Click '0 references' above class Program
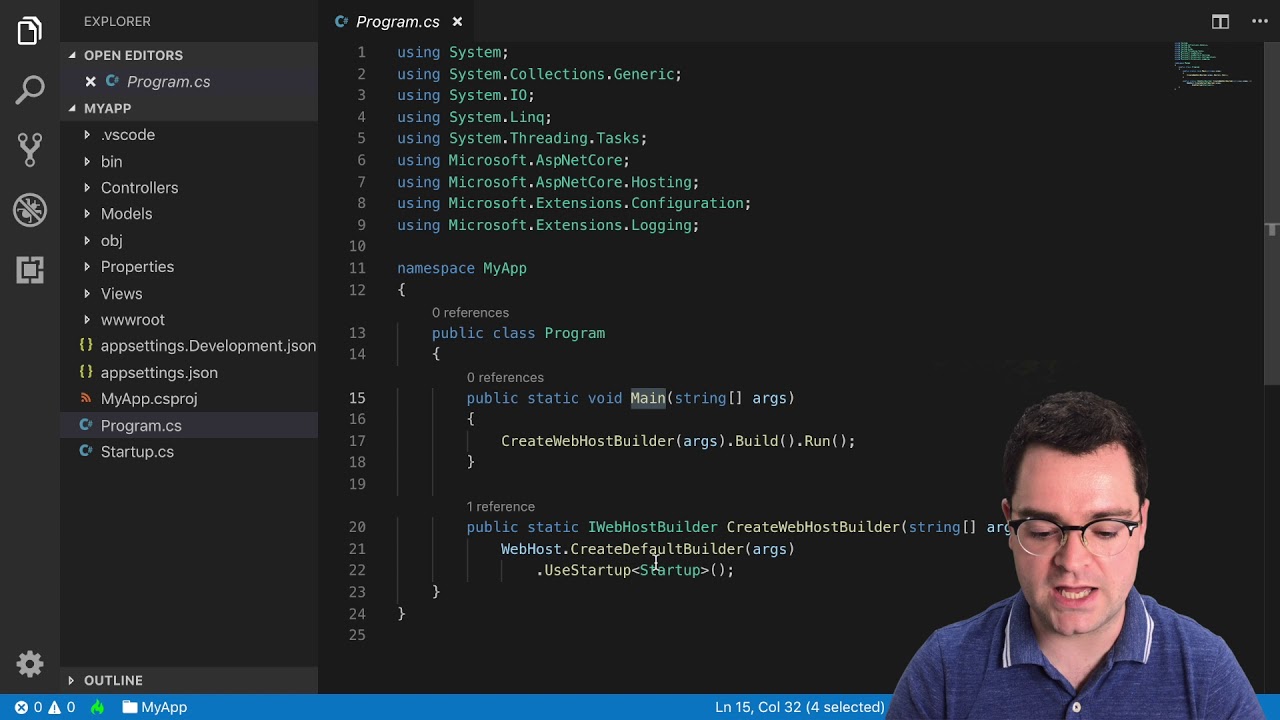 [470, 313]
